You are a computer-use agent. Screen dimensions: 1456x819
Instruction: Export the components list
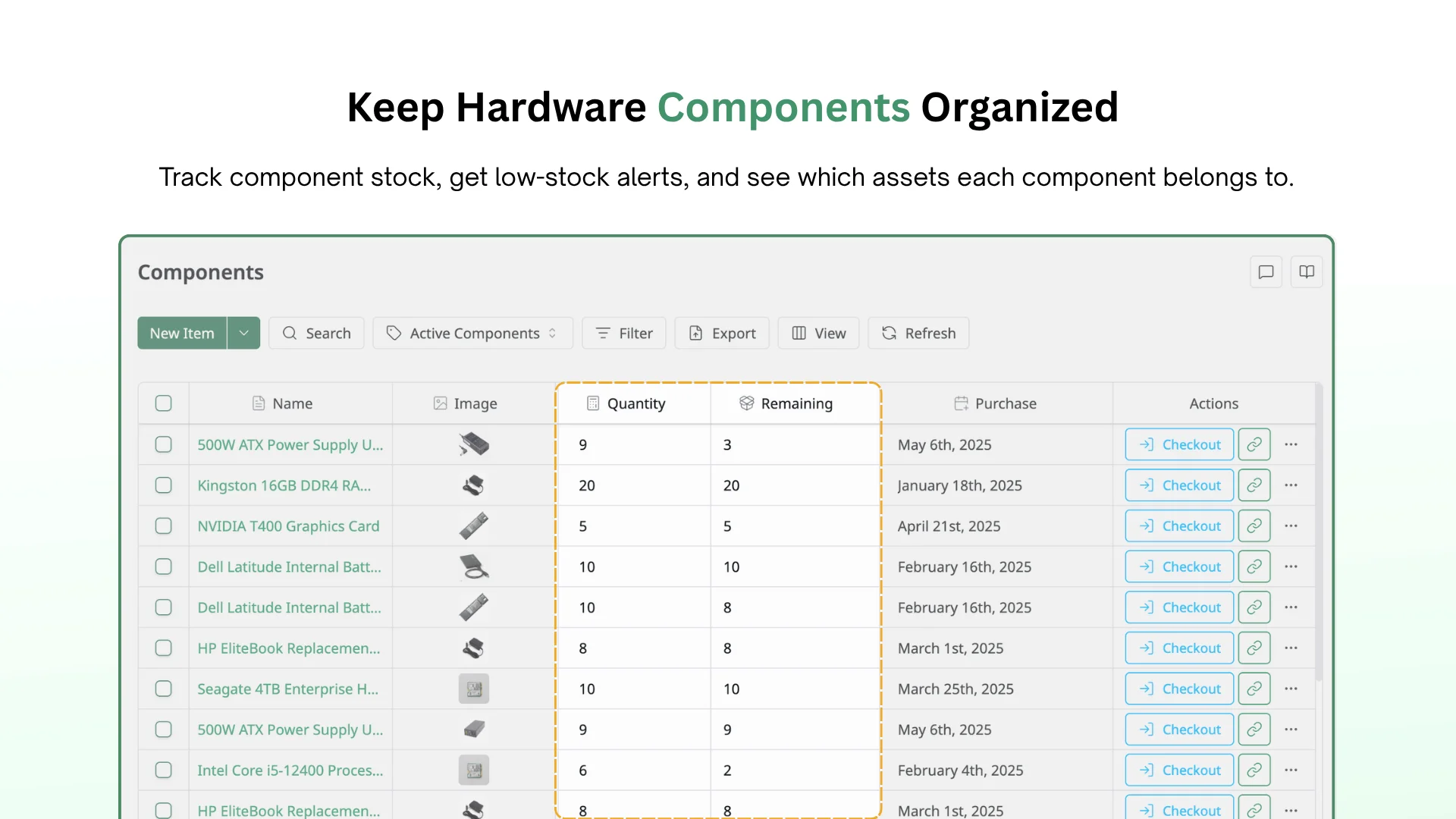click(722, 333)
